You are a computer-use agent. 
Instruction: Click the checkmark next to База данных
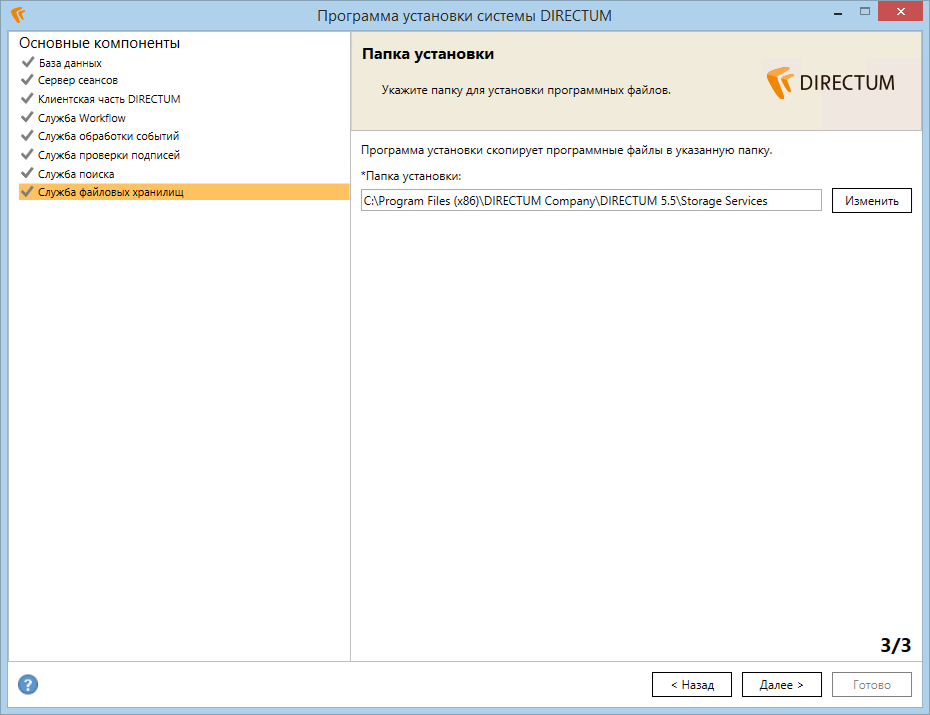27,62
